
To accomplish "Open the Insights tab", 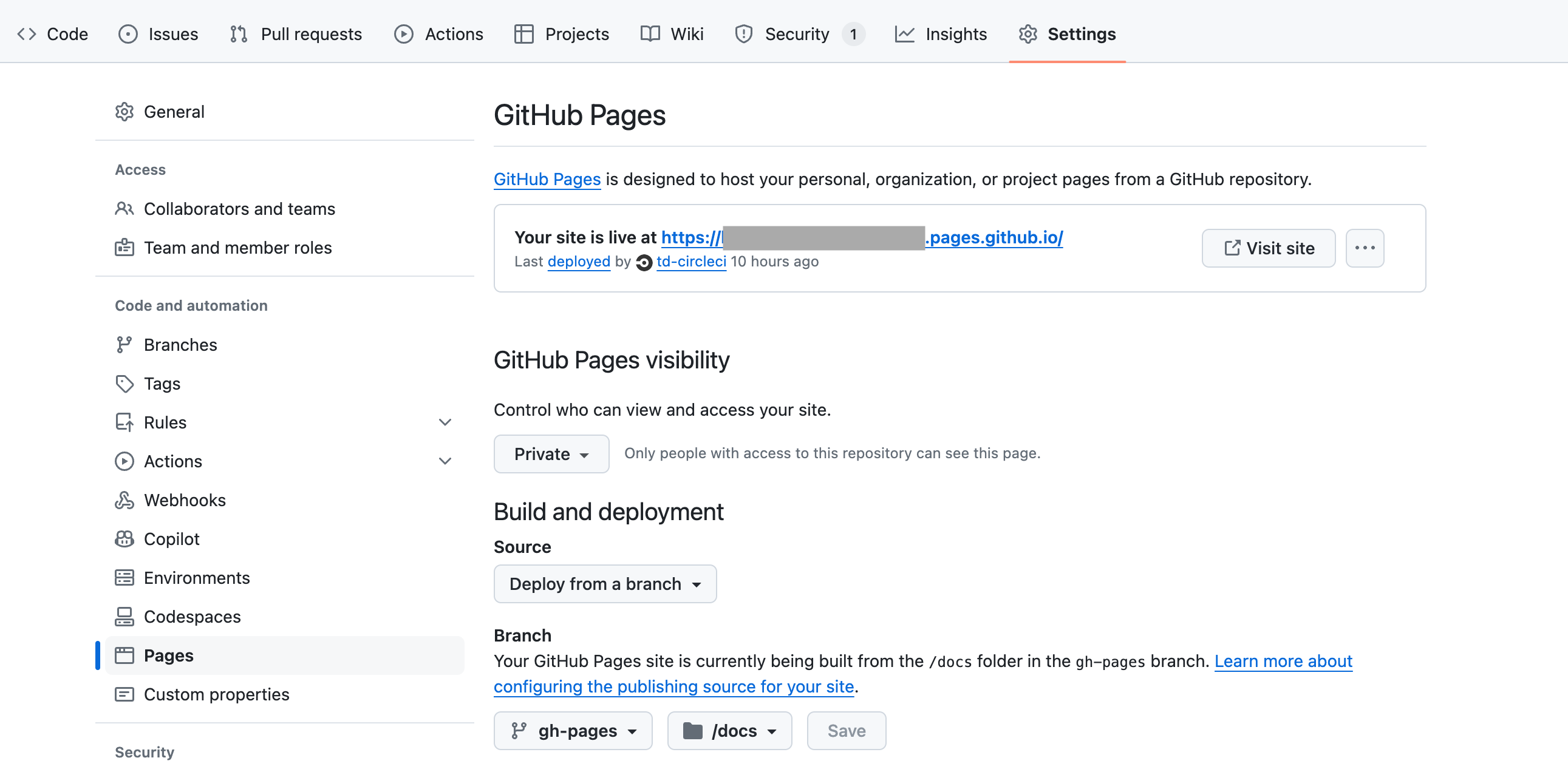I will [x=956, y=34].
